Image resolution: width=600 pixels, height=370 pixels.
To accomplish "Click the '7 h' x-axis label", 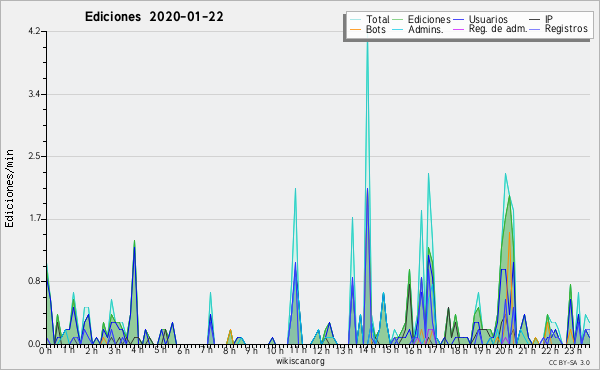I will click(207, 350).
